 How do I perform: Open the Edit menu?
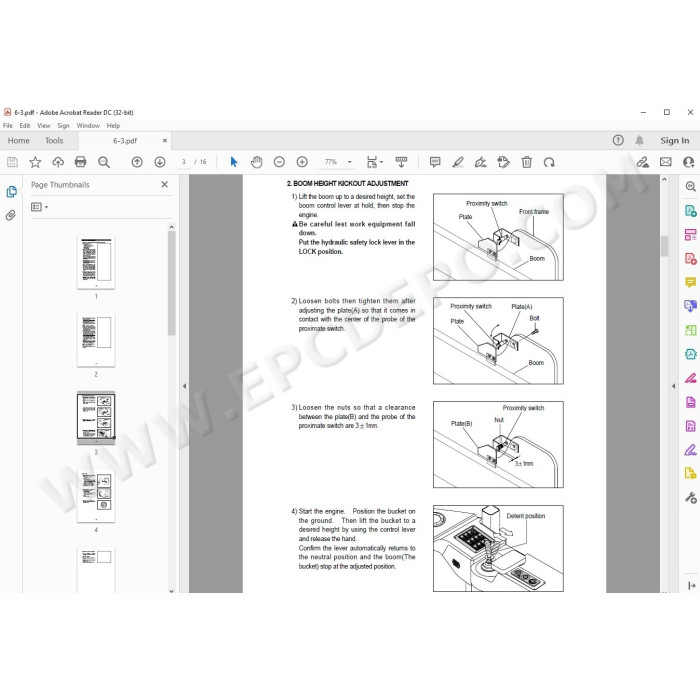(25, 126)
